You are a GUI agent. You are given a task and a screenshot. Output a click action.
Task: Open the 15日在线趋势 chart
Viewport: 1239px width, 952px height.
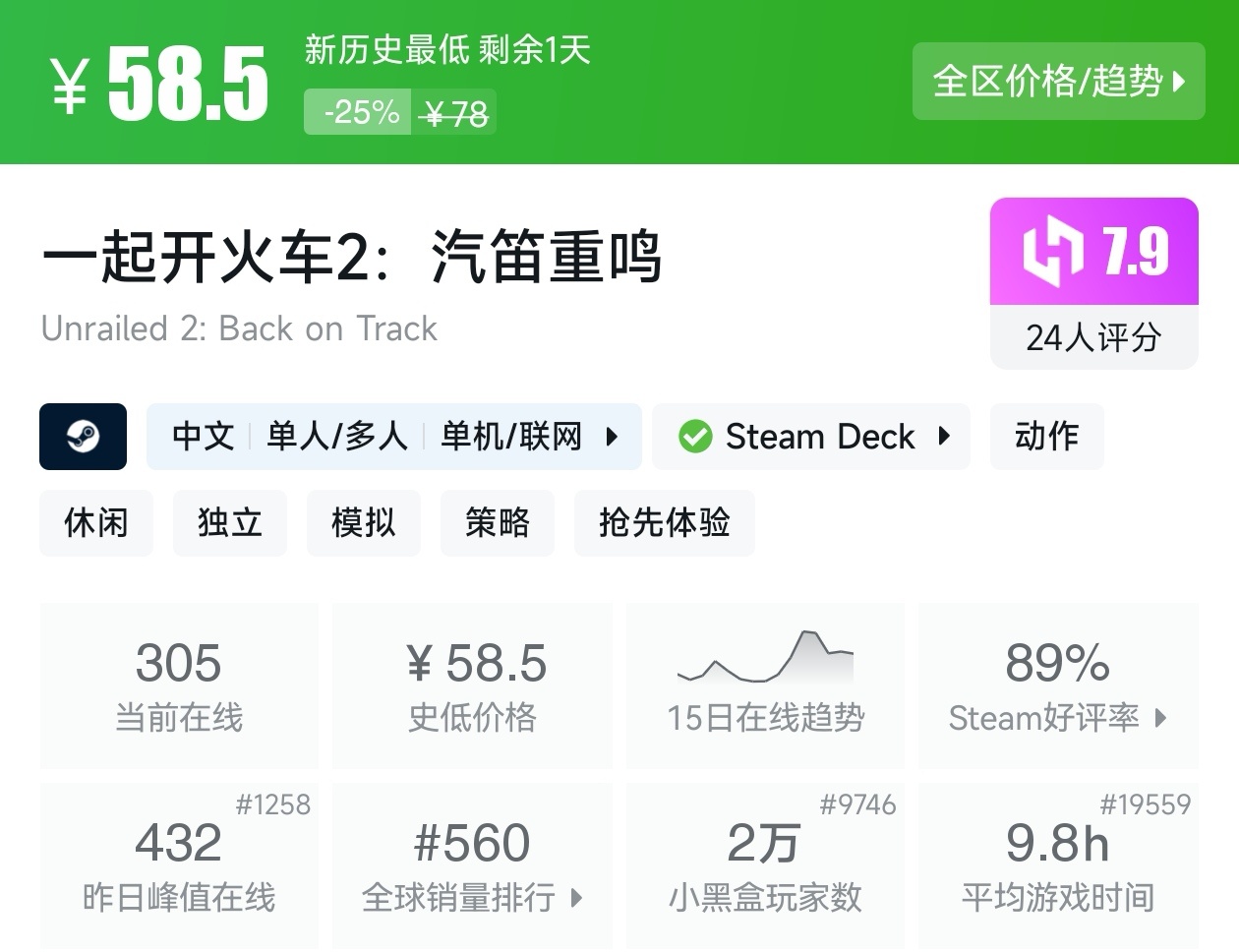pyautogui.click(x=765, y=685)
